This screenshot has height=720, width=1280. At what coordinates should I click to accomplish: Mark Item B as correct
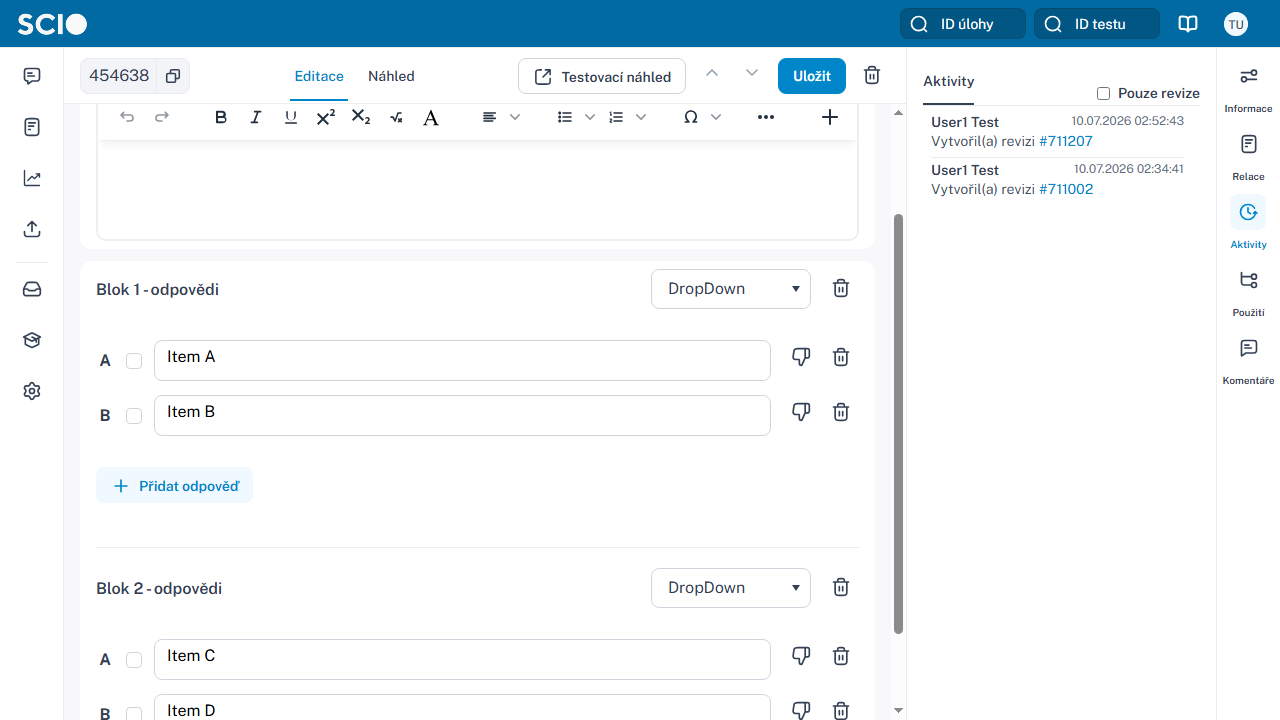click(x=134, y=416)
